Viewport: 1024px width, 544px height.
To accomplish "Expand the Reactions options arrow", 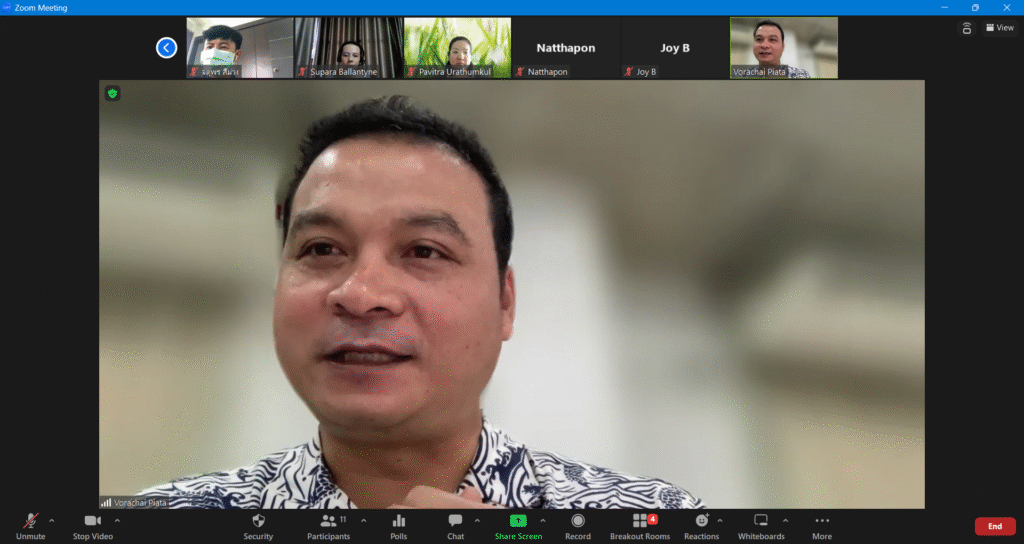I will (x=720, y=520).
